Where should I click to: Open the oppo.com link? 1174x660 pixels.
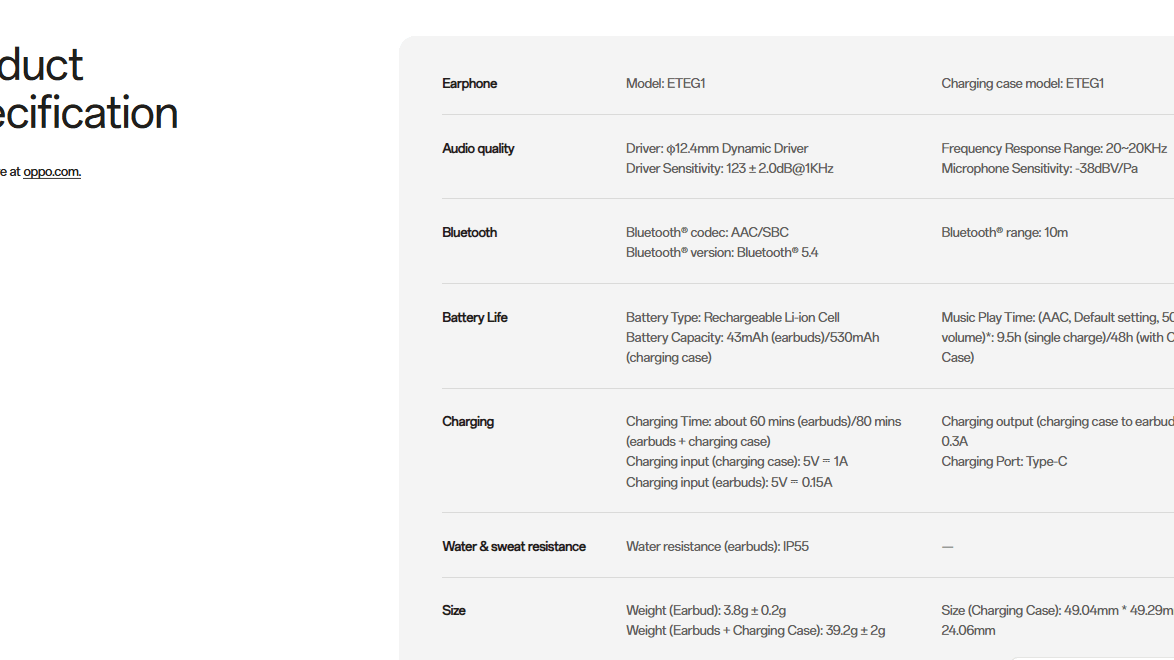[52, 172]
